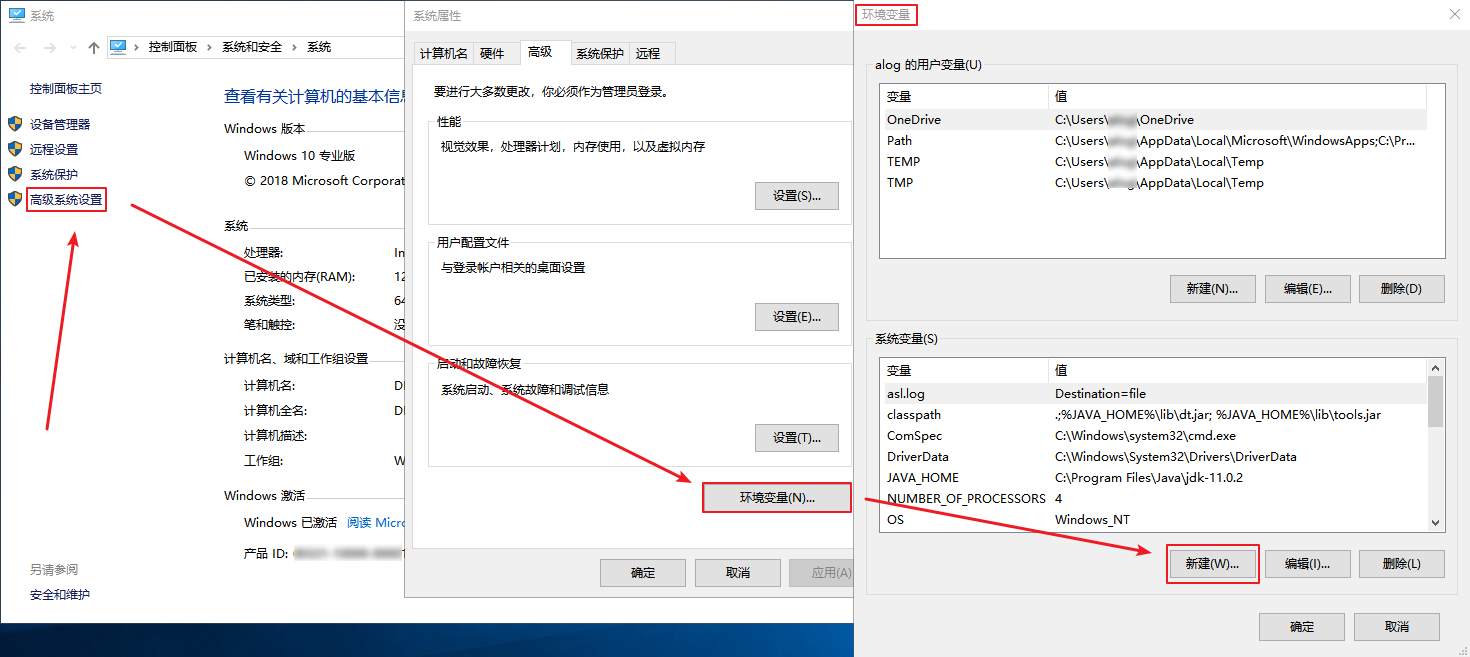Image resolution: width=1470 pixels, height=657 pixels.
Task: Click the up navigation arrow
Action: point(95,46)
